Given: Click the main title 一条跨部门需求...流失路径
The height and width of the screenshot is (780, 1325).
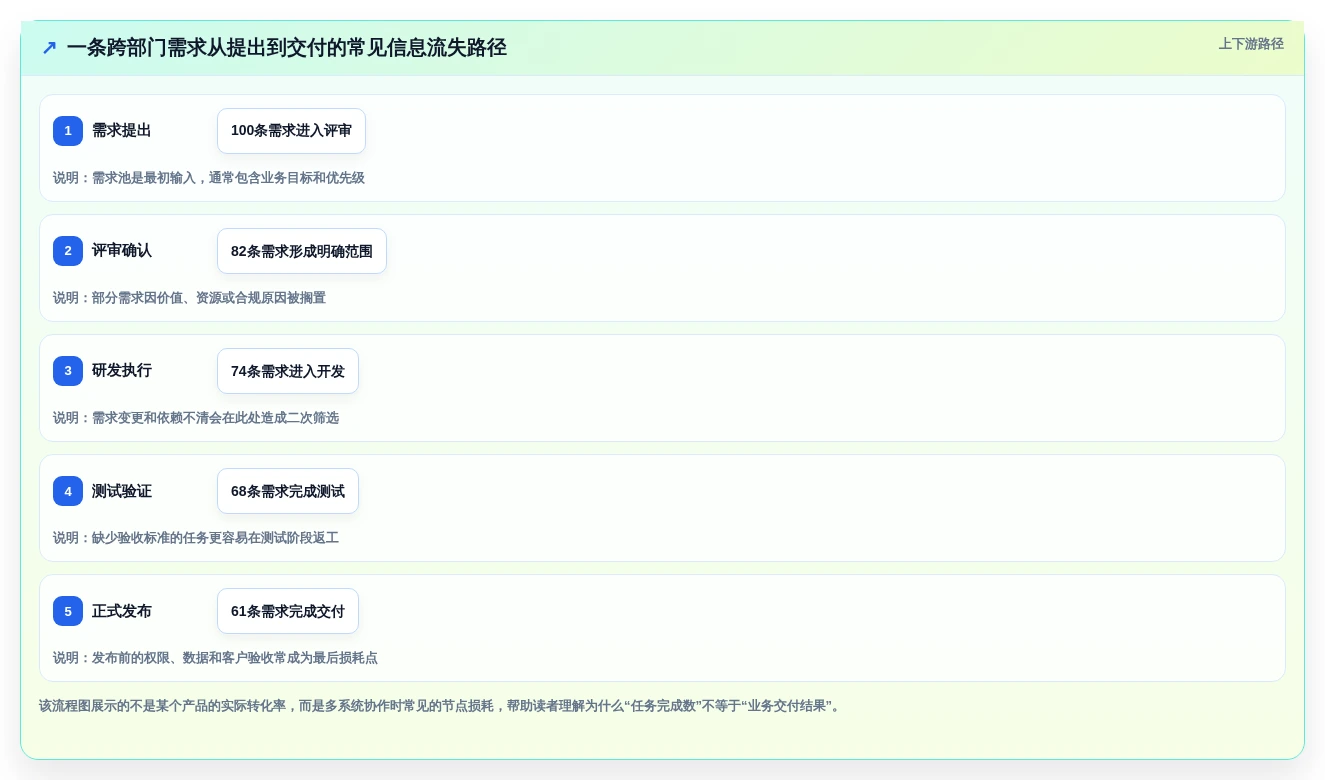Looking at the screenshot, I should [x=287, y=48].
